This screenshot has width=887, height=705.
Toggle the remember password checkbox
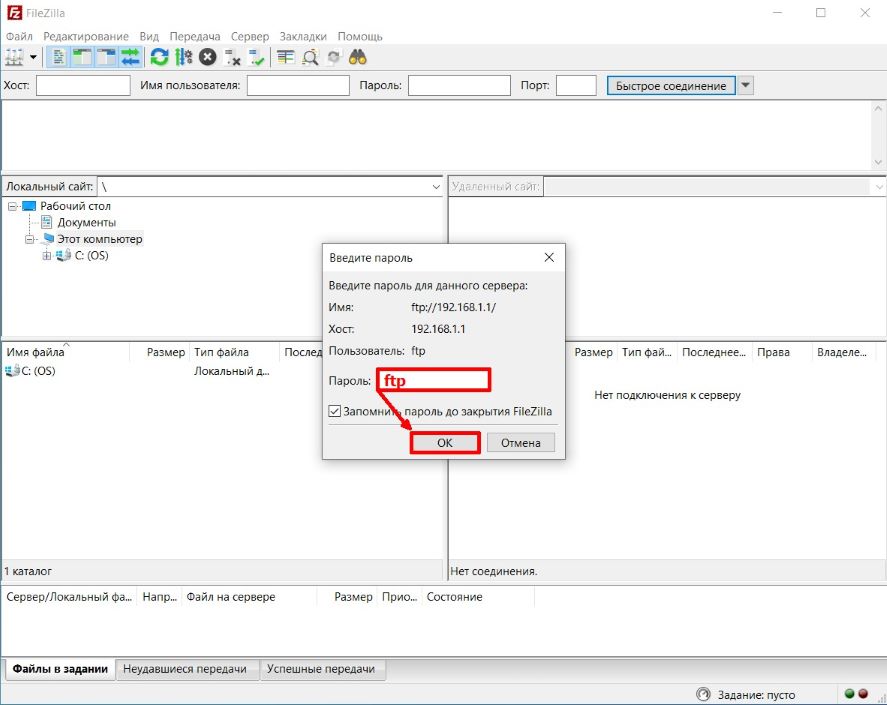335,411
